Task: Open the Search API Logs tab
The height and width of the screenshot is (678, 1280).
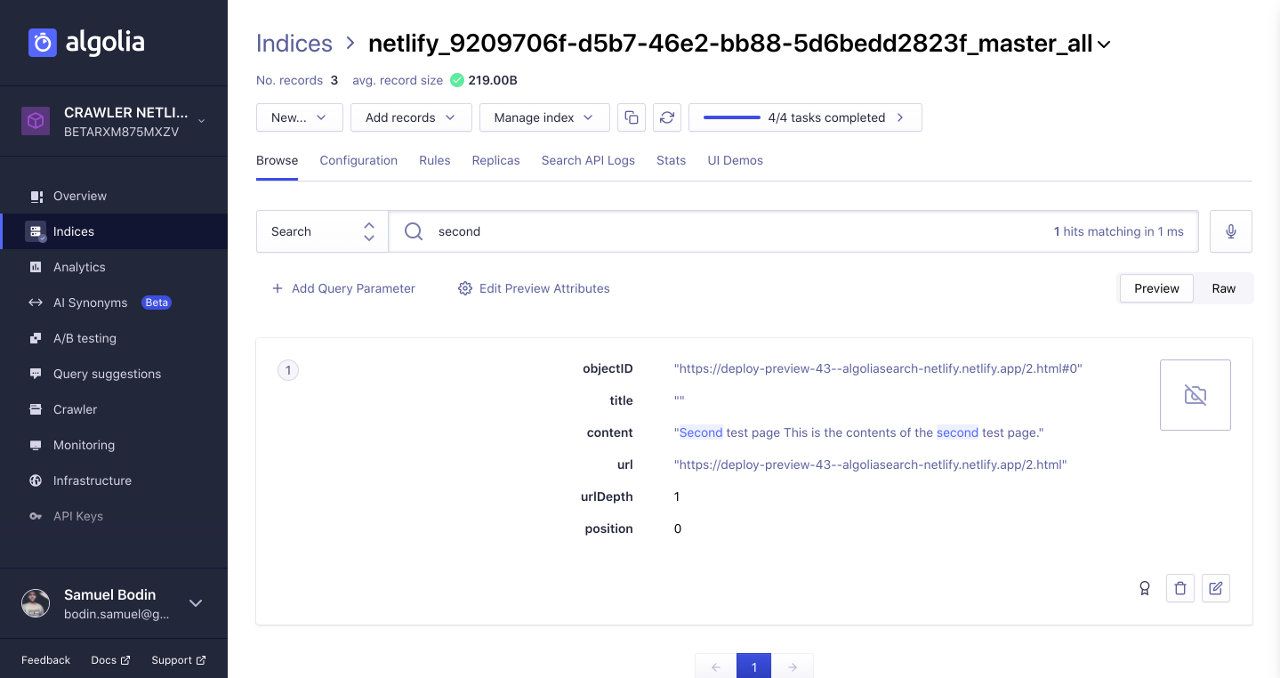Action: [x=588, y=160]
